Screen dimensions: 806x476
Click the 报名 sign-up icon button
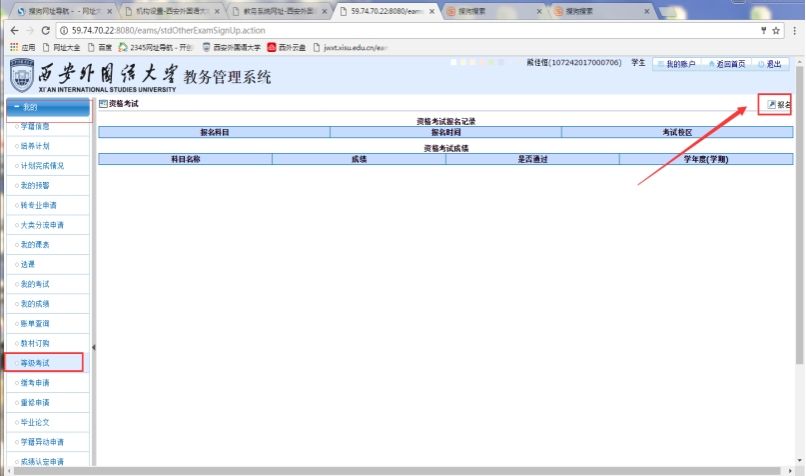tap(778, 104)
